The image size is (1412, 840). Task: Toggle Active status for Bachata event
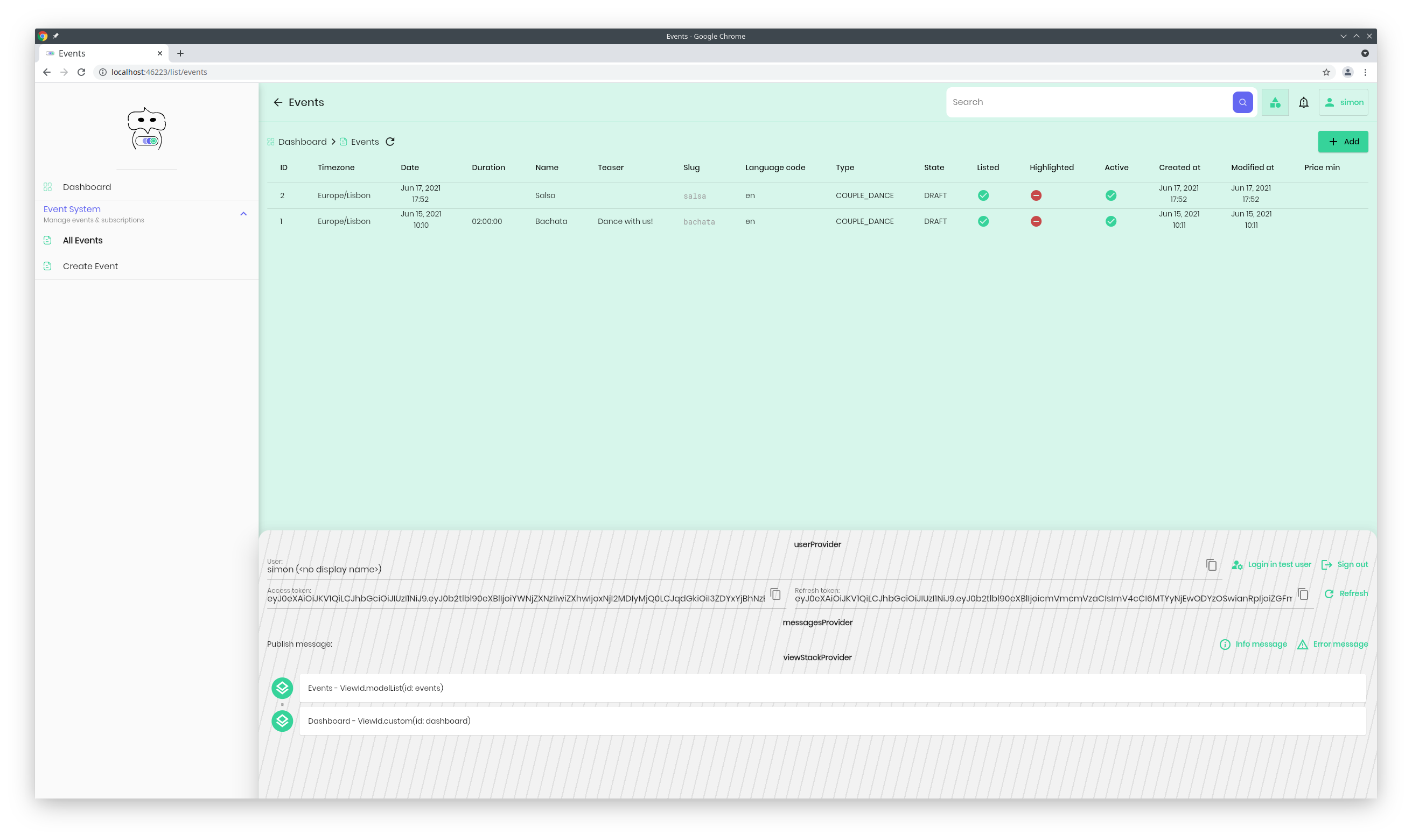[x=1111, y=221]
